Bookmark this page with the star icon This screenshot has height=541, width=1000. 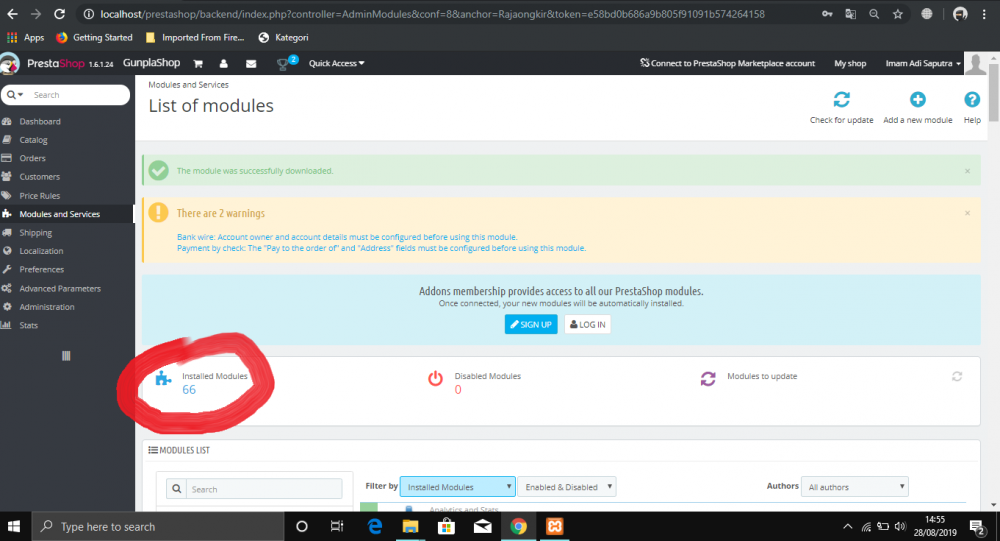coord(897,14)
